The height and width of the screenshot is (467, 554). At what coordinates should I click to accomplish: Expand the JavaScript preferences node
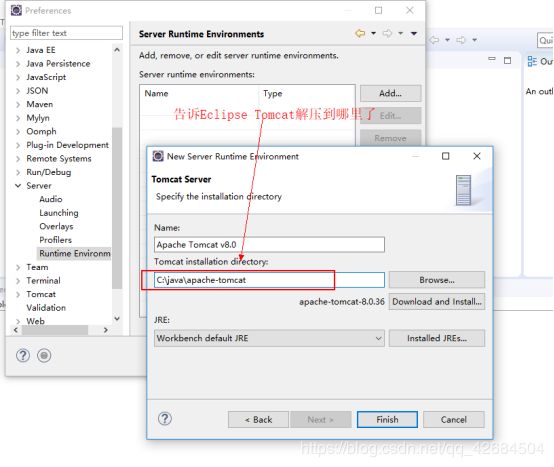pyautogui.click(x=18, y=77)
